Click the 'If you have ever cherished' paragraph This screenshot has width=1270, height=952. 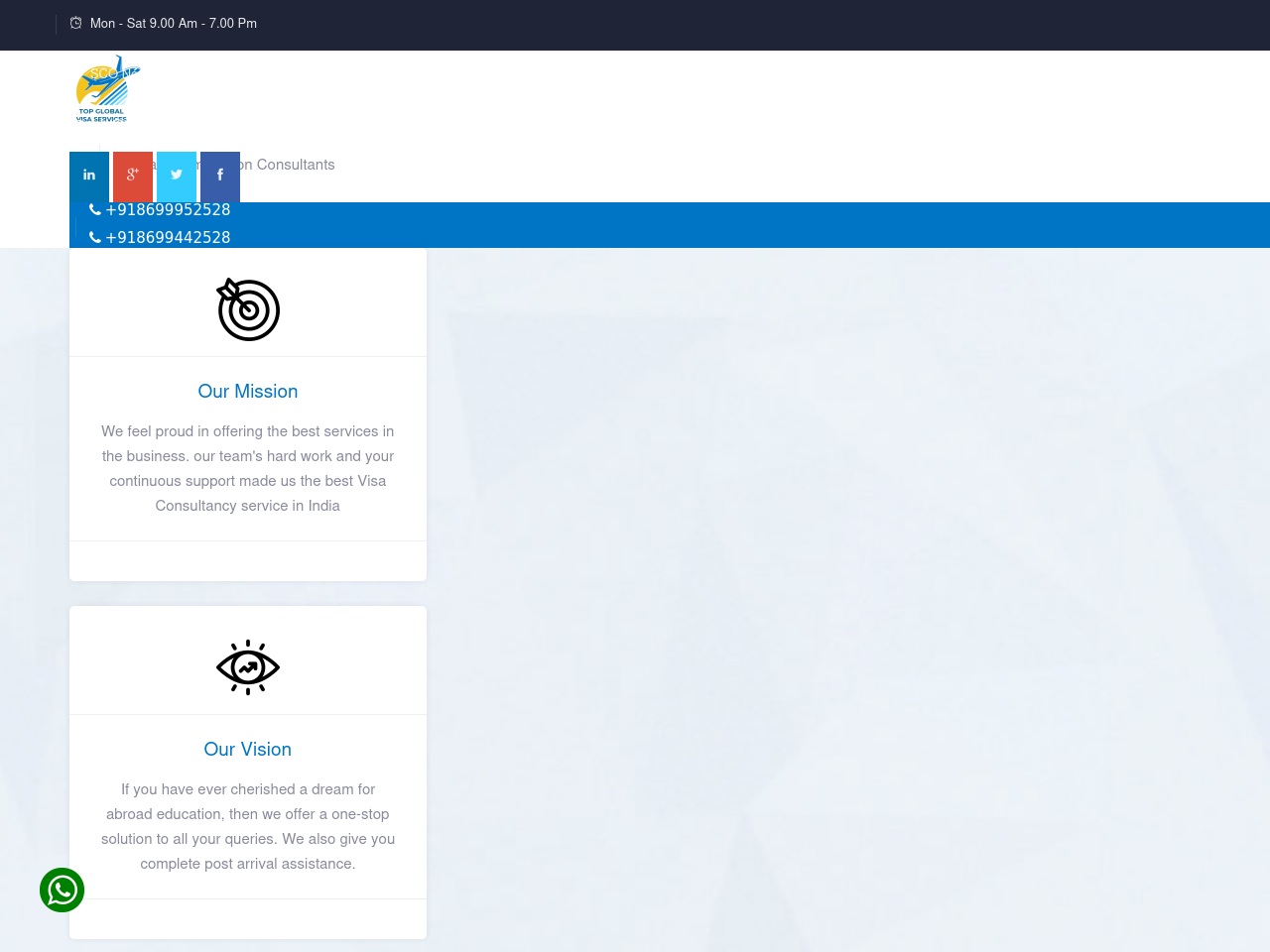tap(248, 826)
